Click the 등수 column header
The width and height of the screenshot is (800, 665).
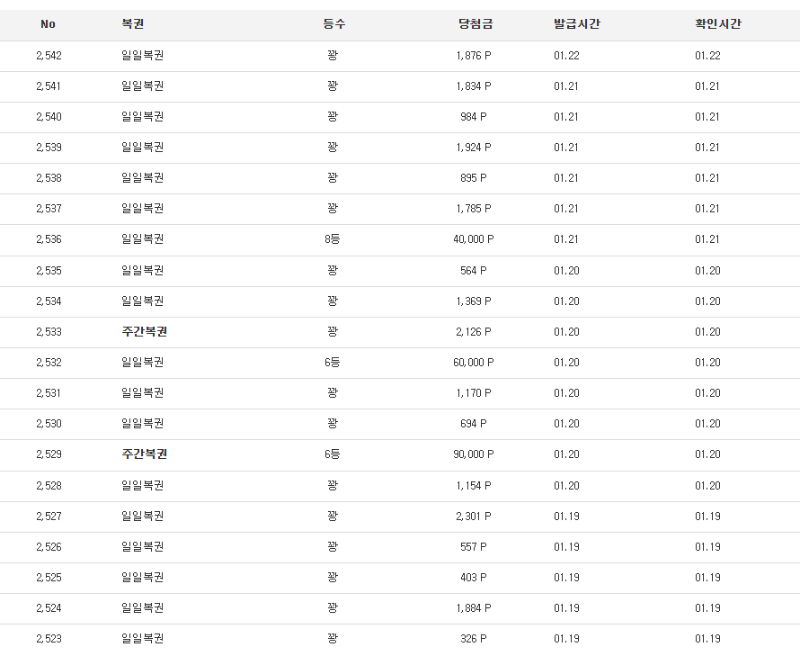click(334, 24)
